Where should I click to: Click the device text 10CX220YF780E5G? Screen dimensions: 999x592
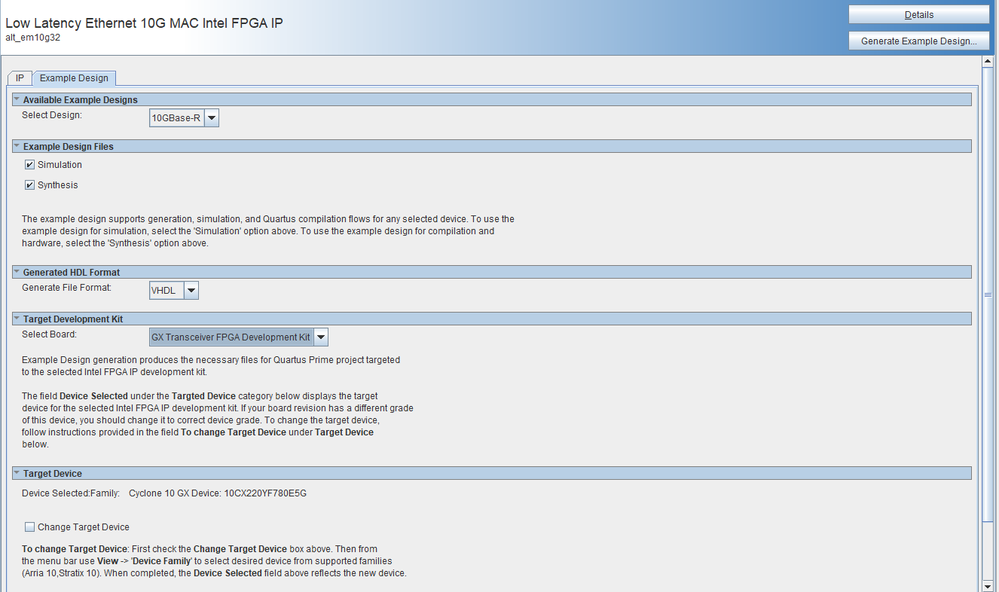(265, 493)
